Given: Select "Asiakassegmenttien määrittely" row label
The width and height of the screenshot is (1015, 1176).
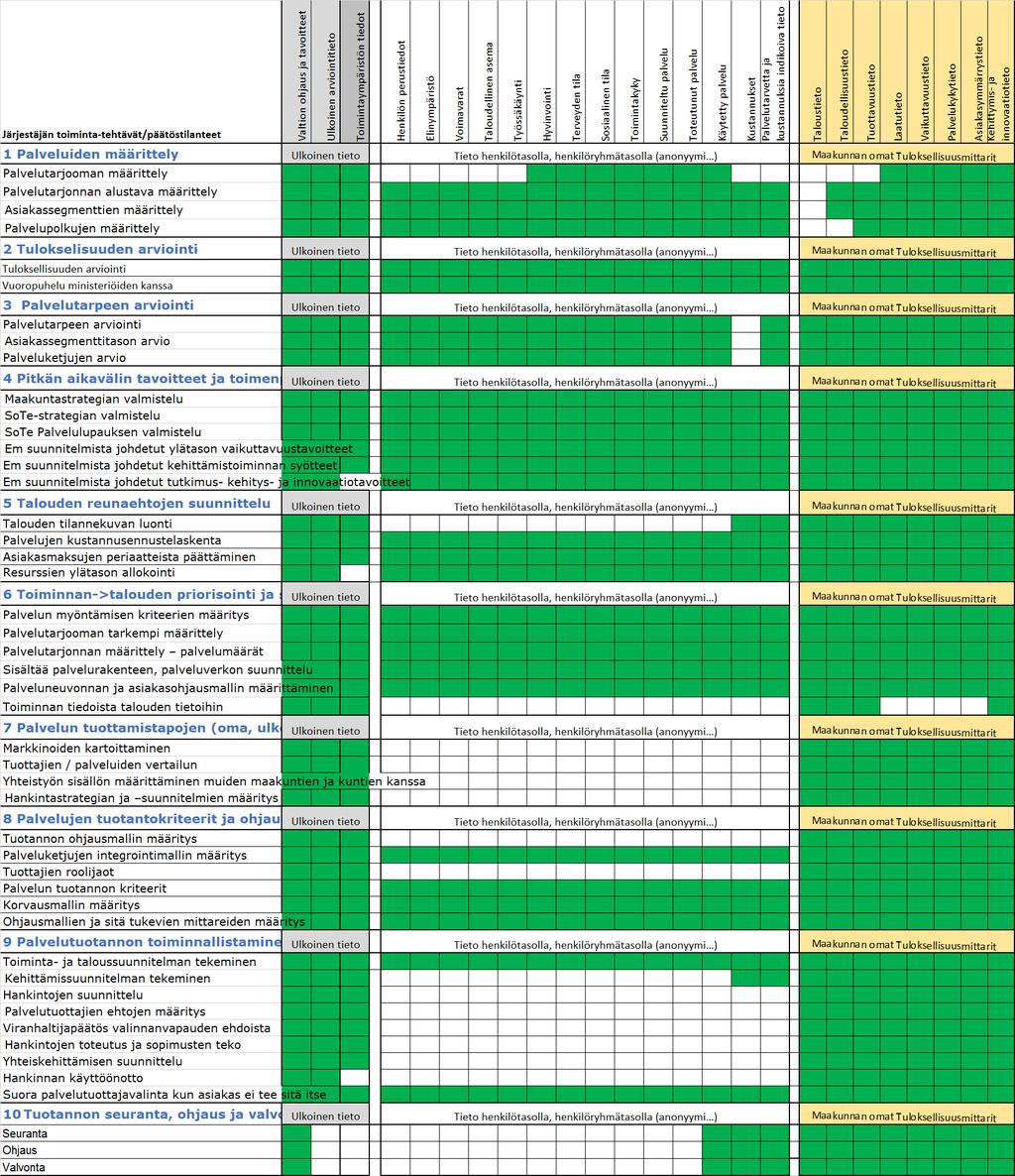Looking at the screenshot, I should 94,210.
